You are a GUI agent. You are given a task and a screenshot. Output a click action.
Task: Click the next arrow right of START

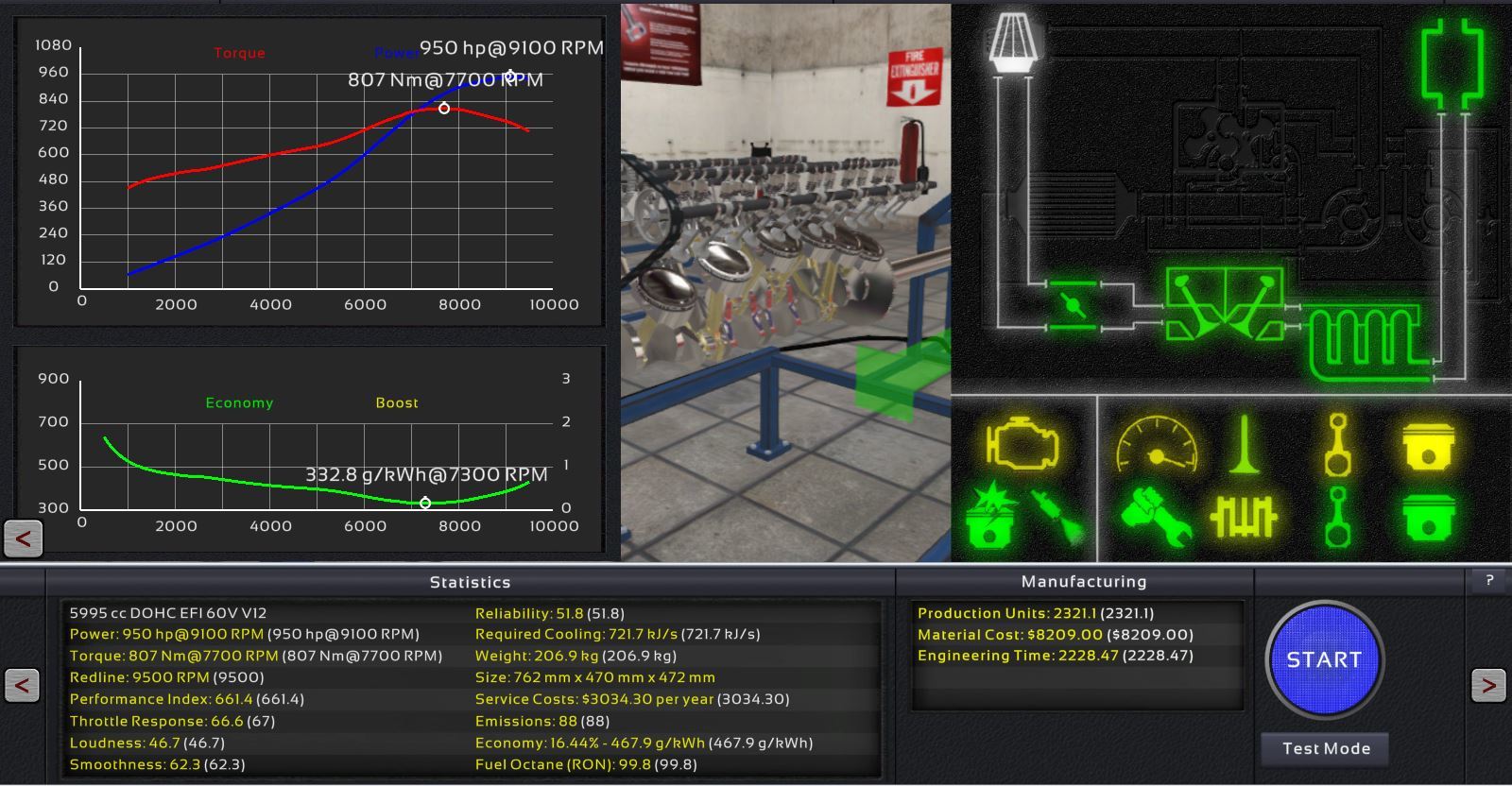[x=1487, y=684]
